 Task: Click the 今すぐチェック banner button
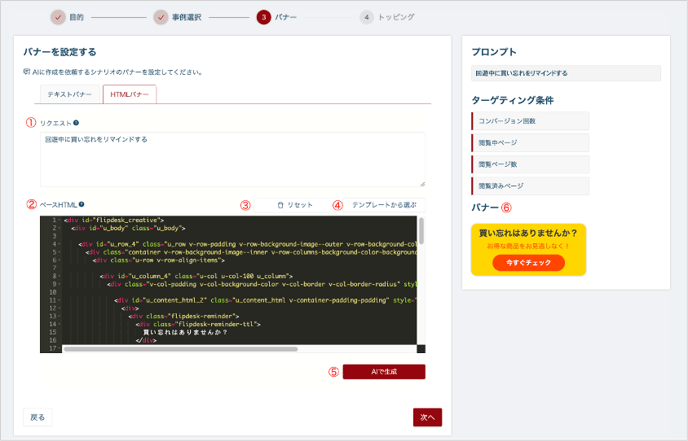529,262
